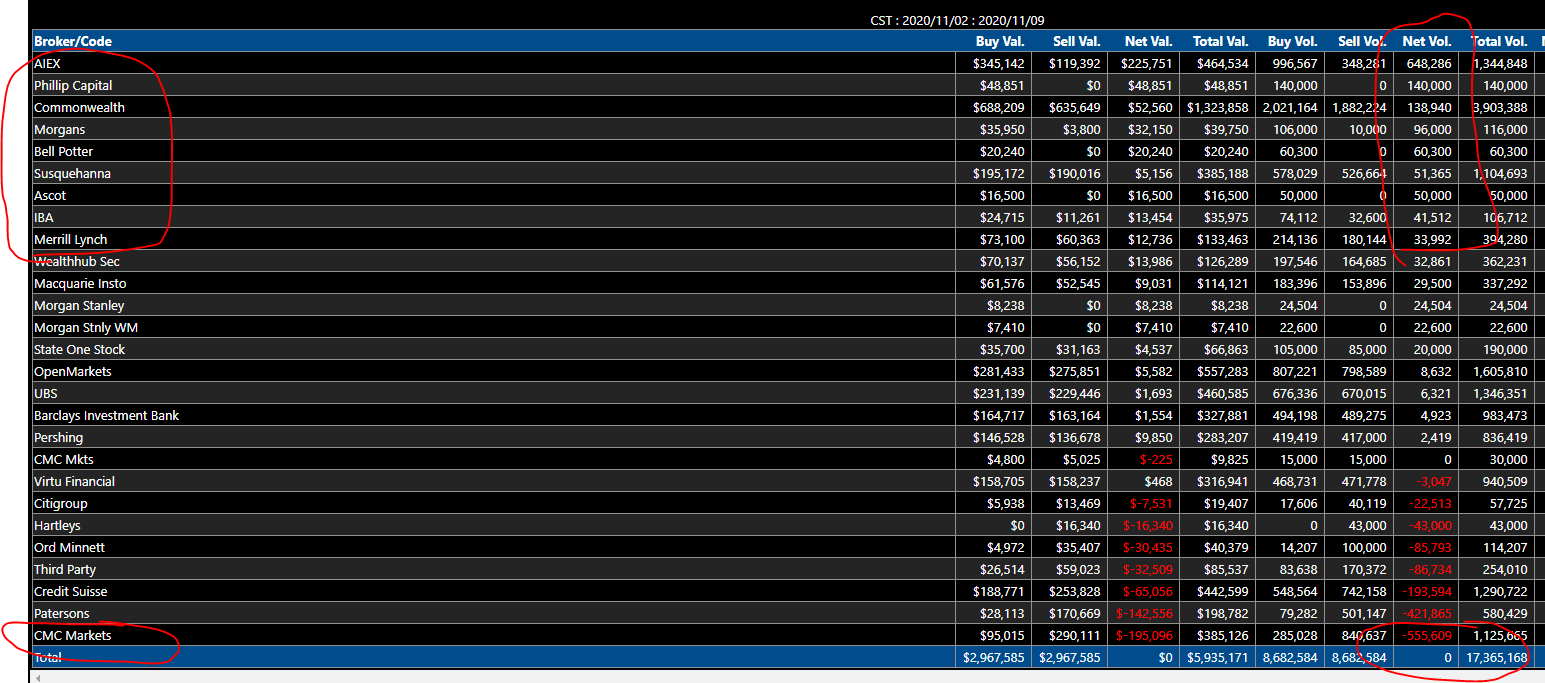The width and height of the screenshot is (1545, 683).
Task: Click AIEX net value $225,751
Action: pyautogui.click(x=1146, y=63)
